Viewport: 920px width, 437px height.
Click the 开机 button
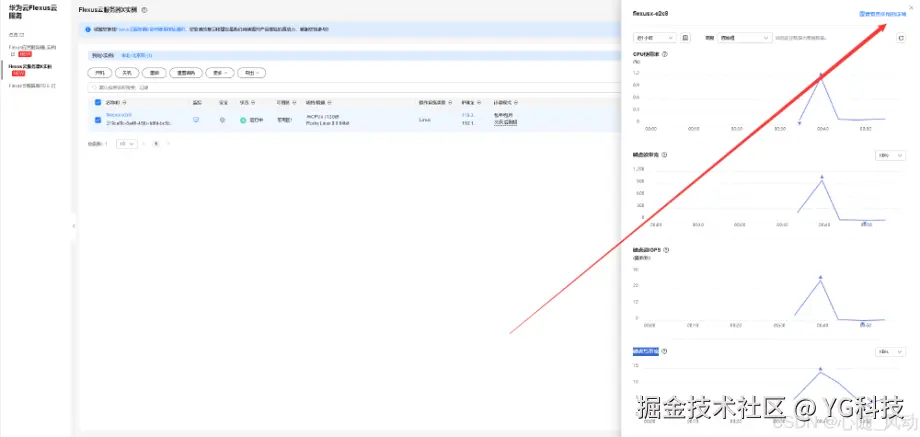[x=99, y=73]
